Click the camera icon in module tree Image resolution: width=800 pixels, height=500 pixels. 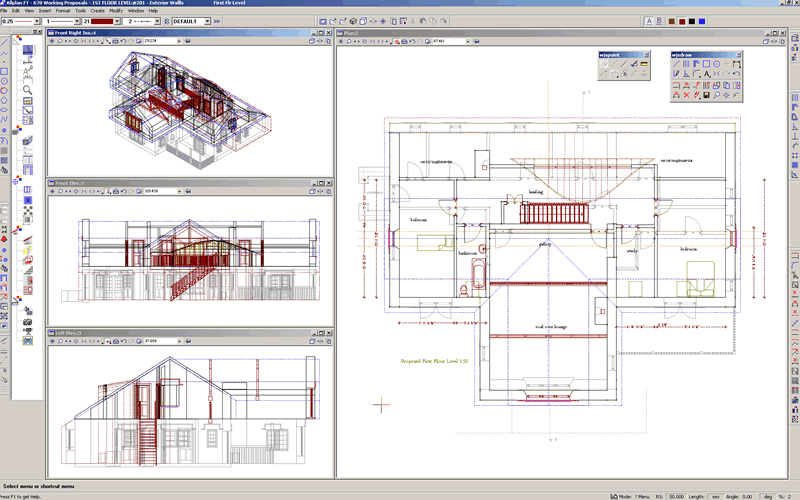(28, 322)
